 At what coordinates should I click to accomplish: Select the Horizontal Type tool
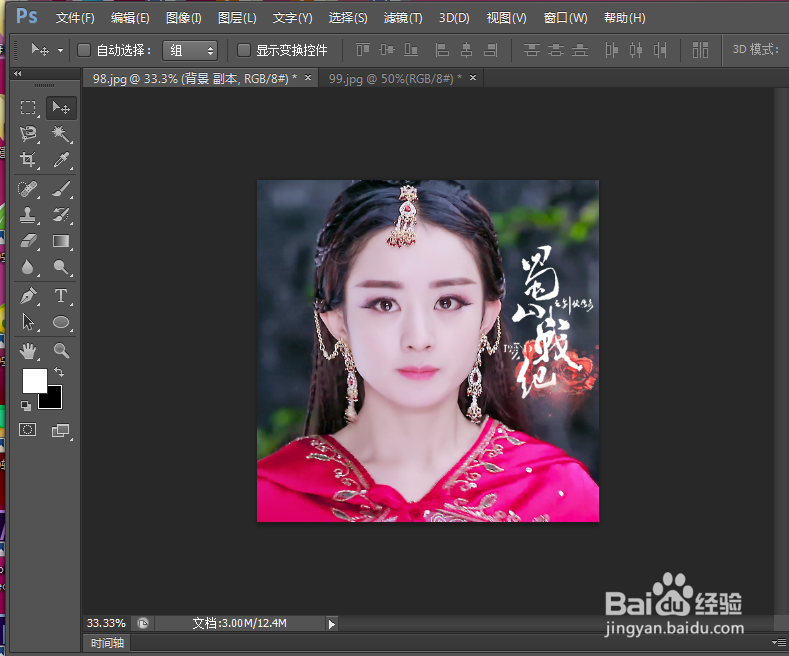point(61,296)
